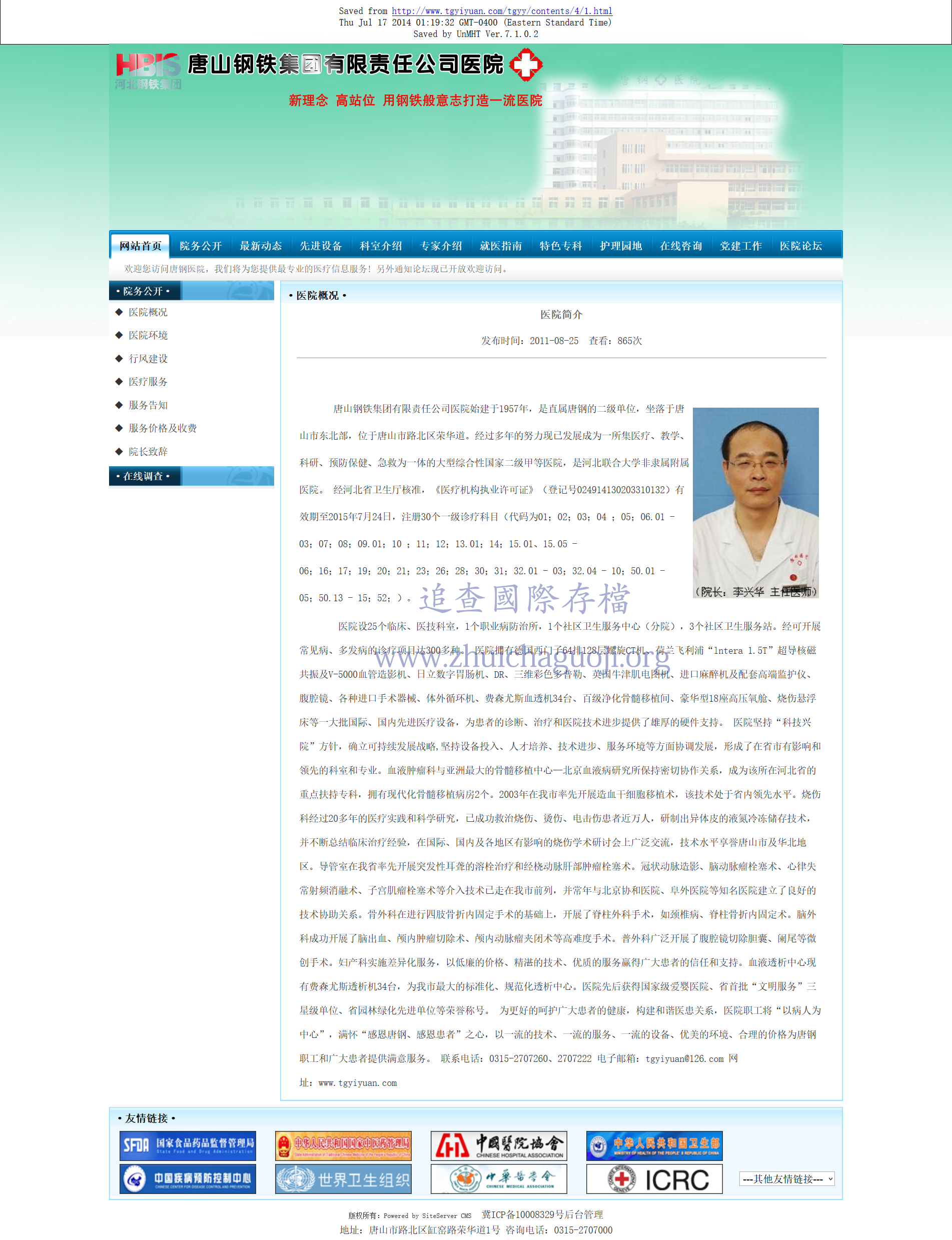Open the 专家介绍 navigation menu
Image resolution: width=952 pixels, height=1240 pixels.
[x=440, y=246]
